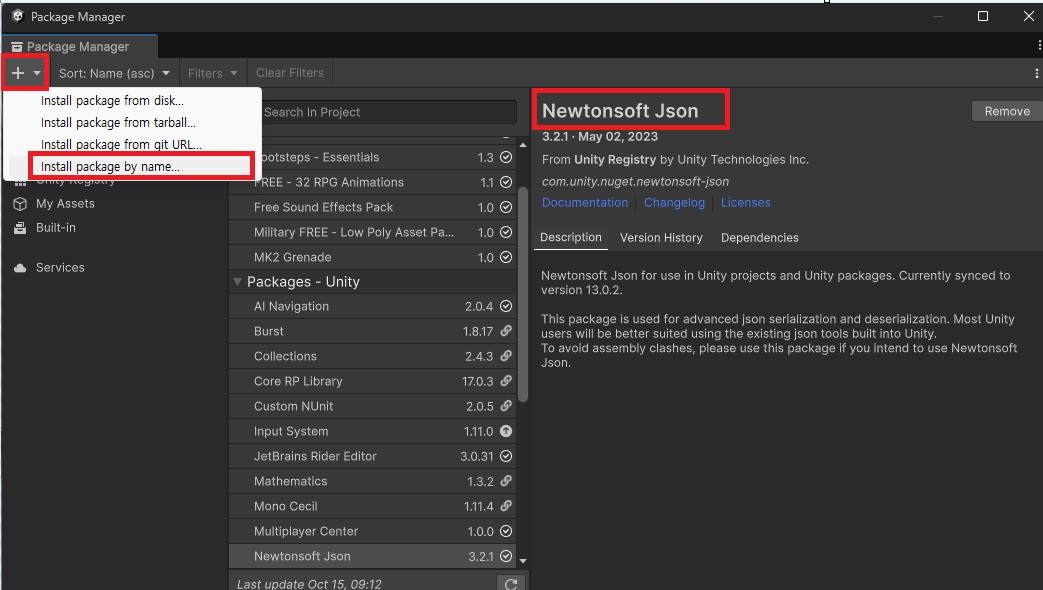The image size is (1043, 590).
Task: Open My Assets via its box icon
Action: coord(20,203)
